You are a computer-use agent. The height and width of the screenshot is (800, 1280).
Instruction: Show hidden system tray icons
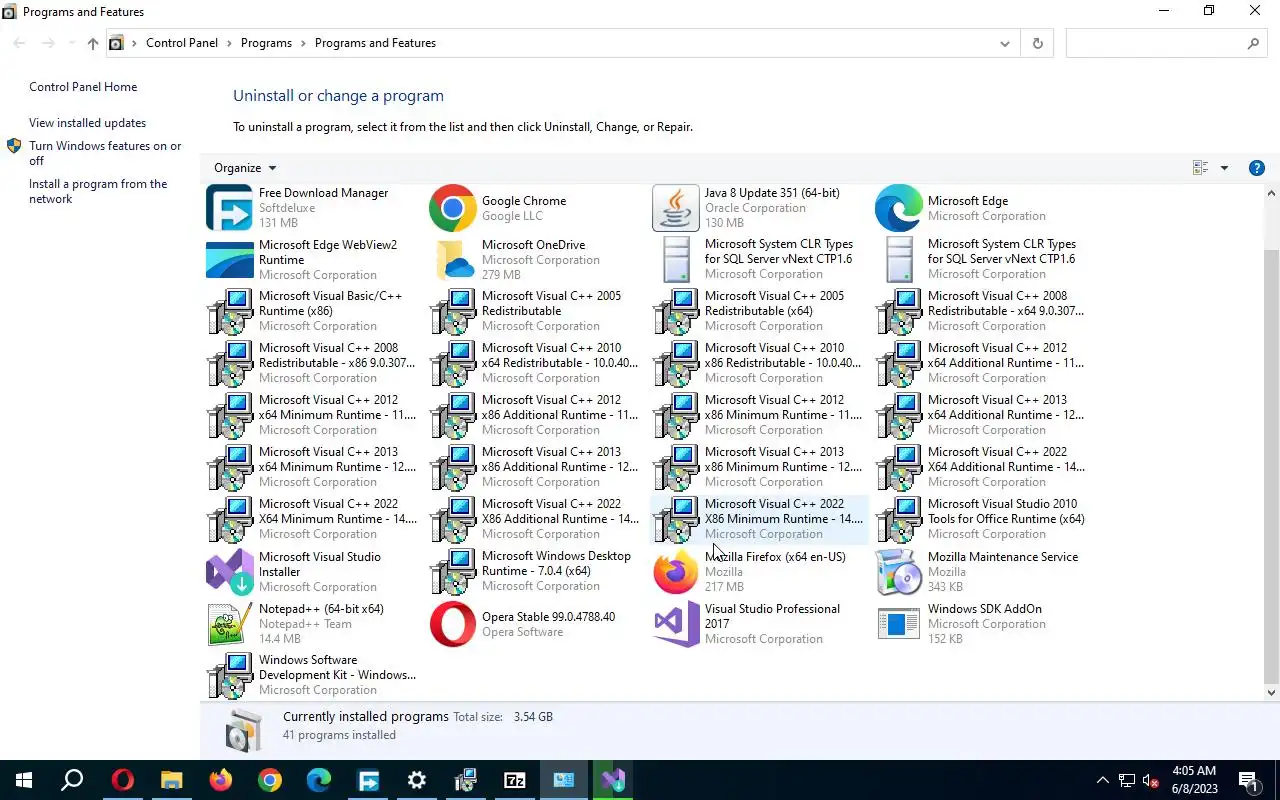point(1103,780)
